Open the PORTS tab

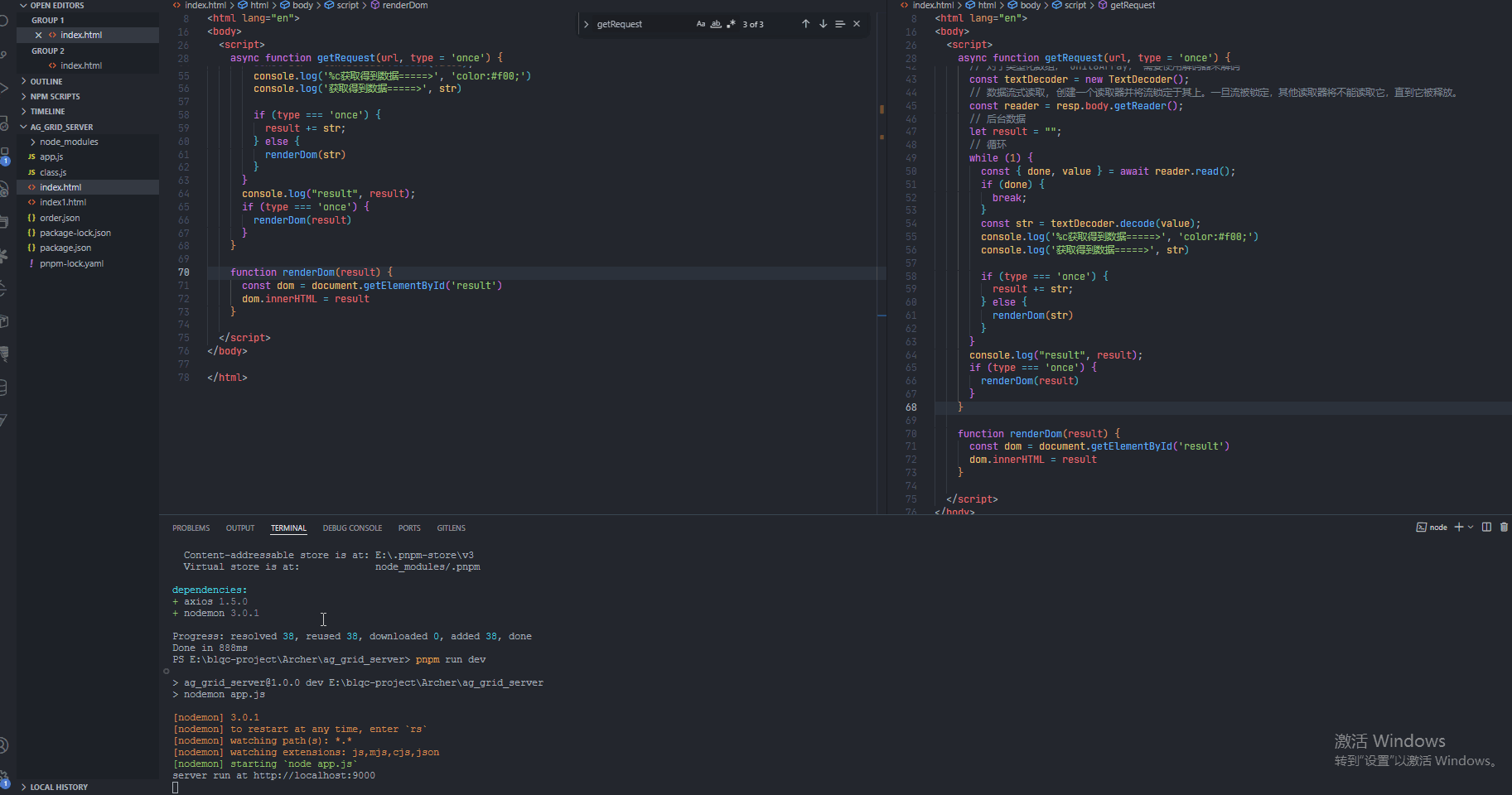[409, 528]
